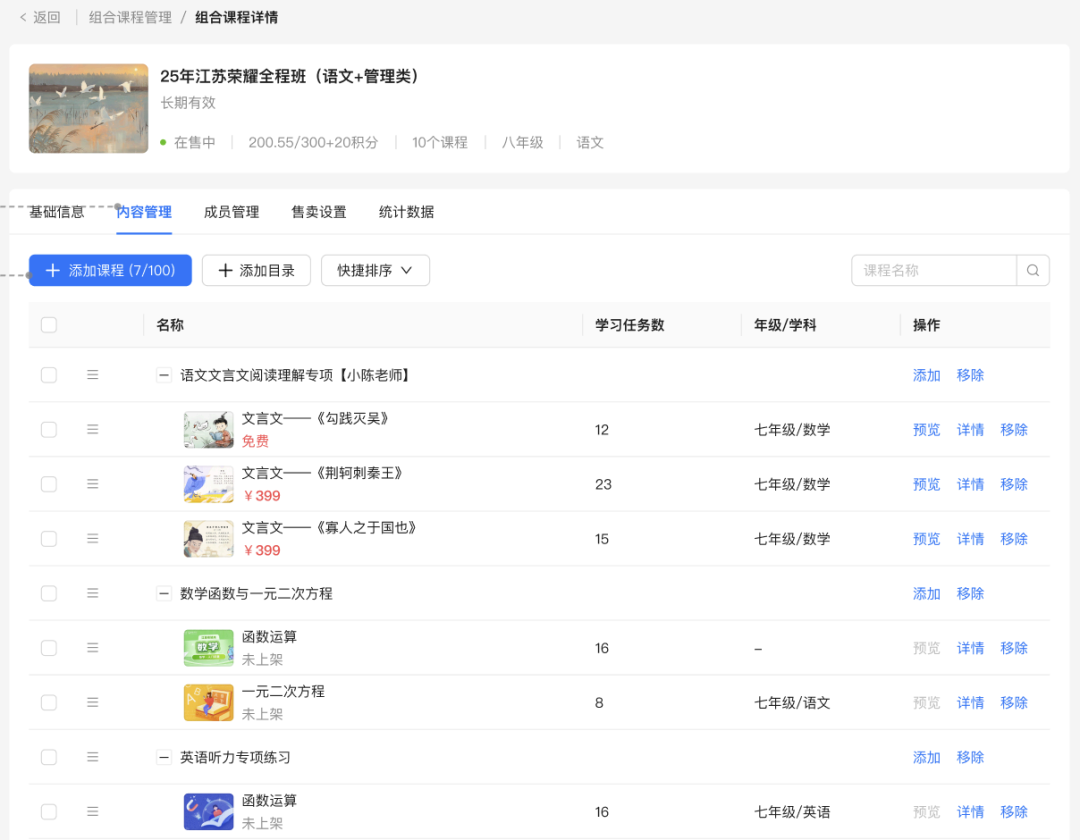Click the 七年级/语文 cell
This screenshot has height=840, width=1080.
tap(792, 702)
